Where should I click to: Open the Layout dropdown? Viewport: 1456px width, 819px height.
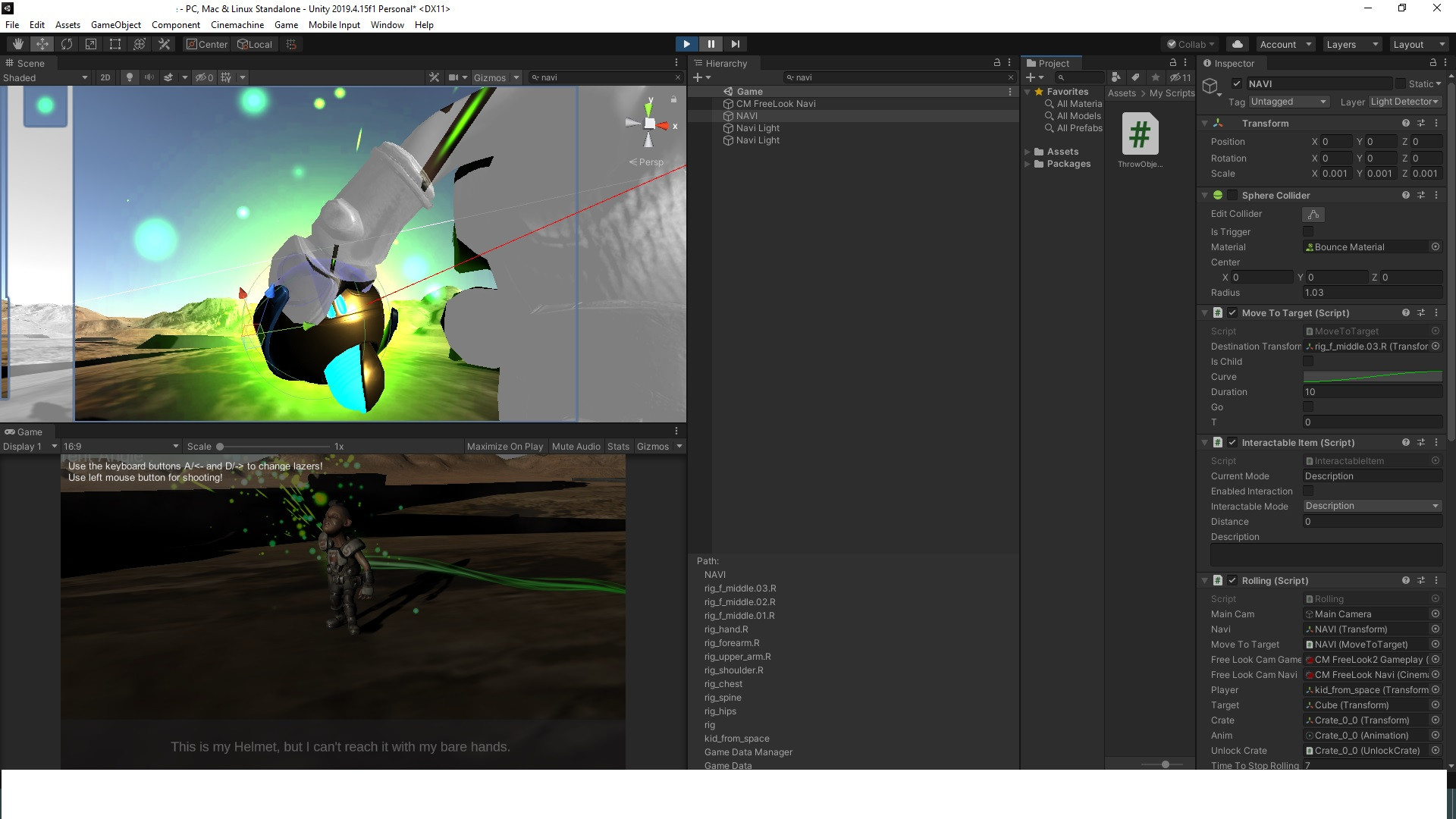1419,44
